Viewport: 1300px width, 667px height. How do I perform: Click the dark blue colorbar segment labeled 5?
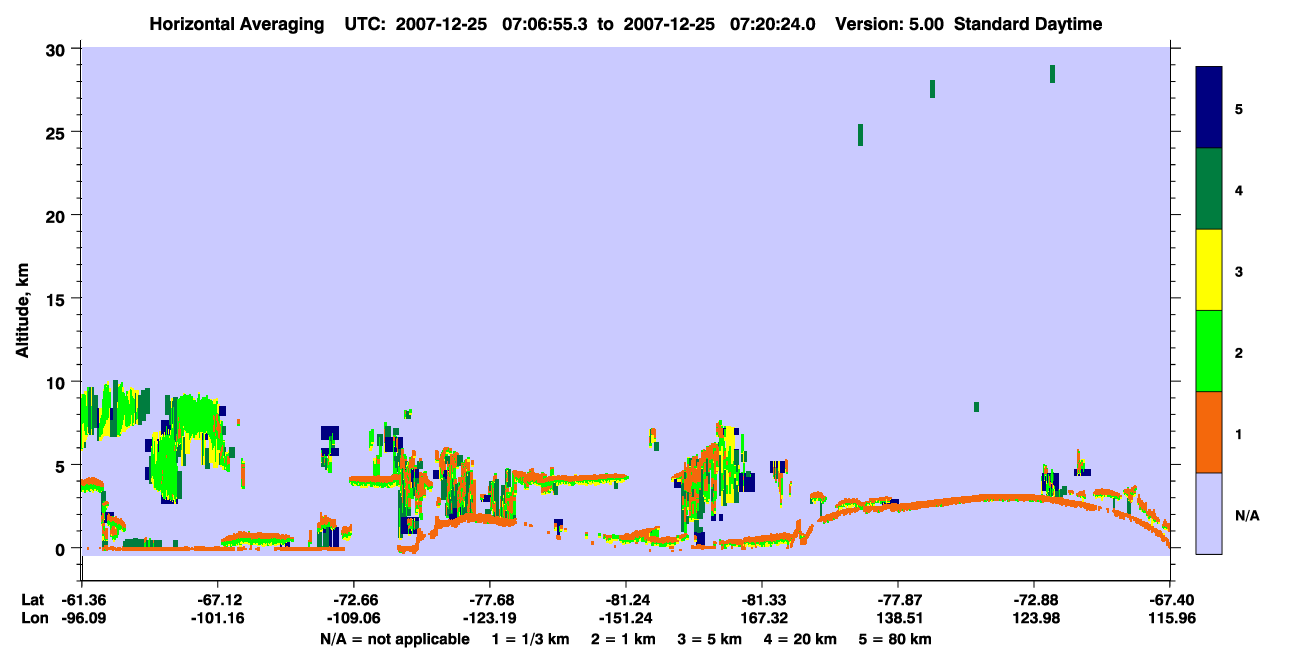coord(1209,107)
